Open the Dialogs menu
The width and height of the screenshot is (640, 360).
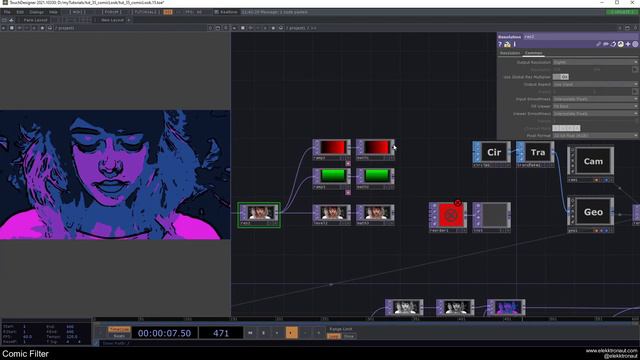pos(36,12)
